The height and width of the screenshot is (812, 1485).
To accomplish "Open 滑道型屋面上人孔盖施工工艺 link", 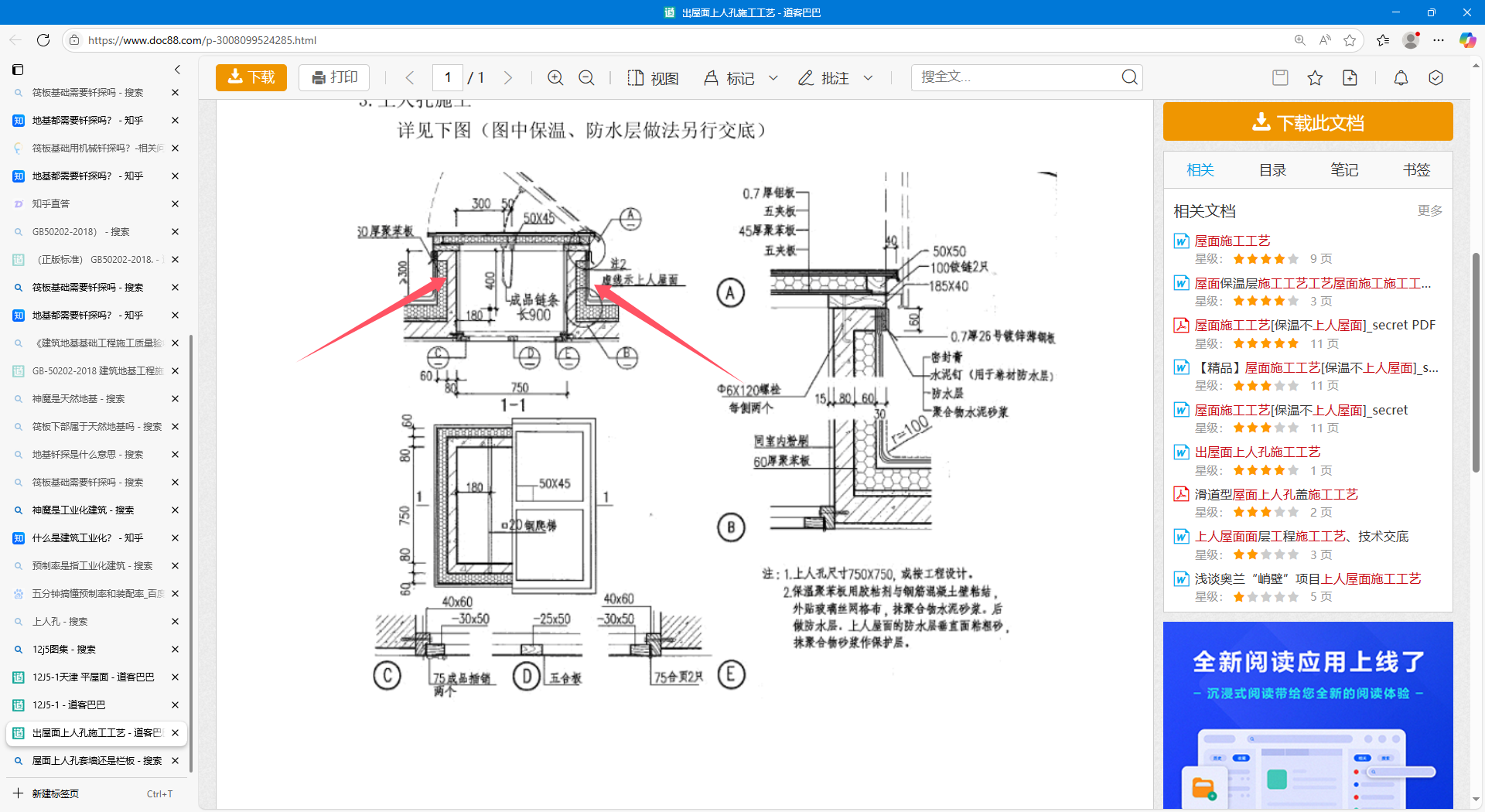I will tap(1276, 494).
